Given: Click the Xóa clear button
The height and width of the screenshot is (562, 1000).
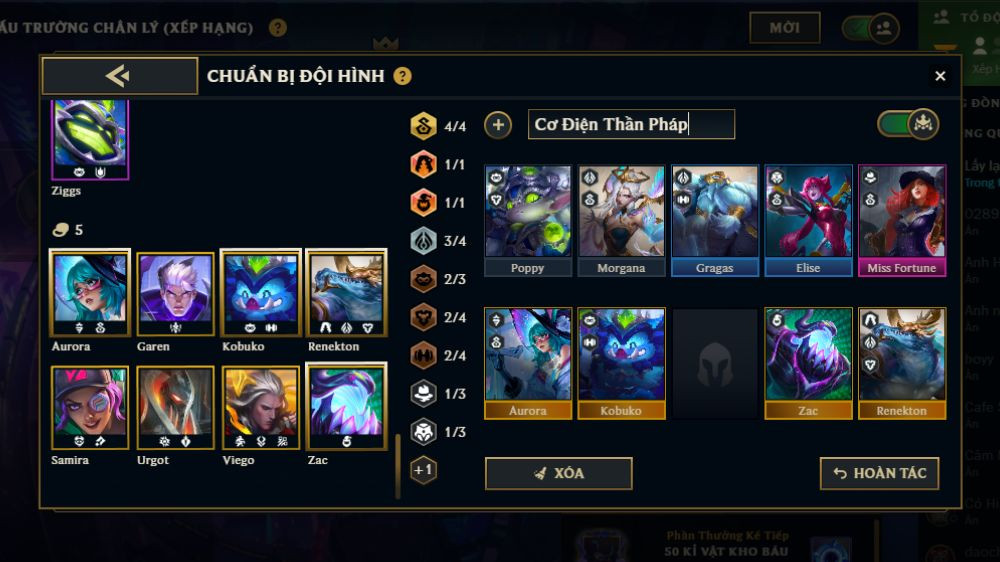Looking at the screenshot, I should [x=559, y=473].
